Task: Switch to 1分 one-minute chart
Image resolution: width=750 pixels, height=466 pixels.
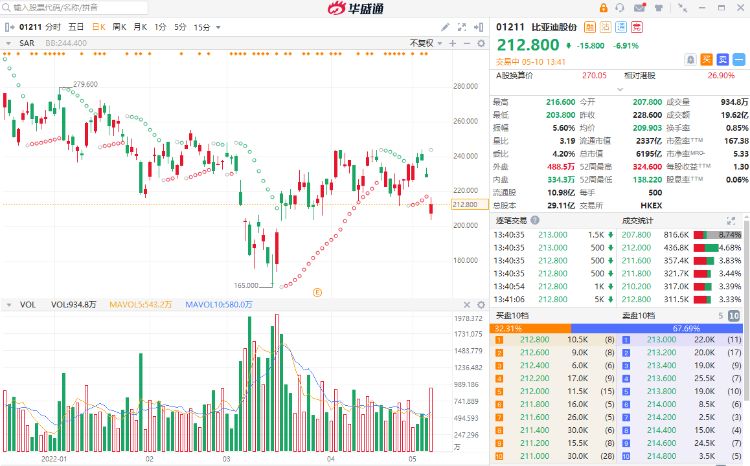Action: pyautogui.click(x=160, y=27)
